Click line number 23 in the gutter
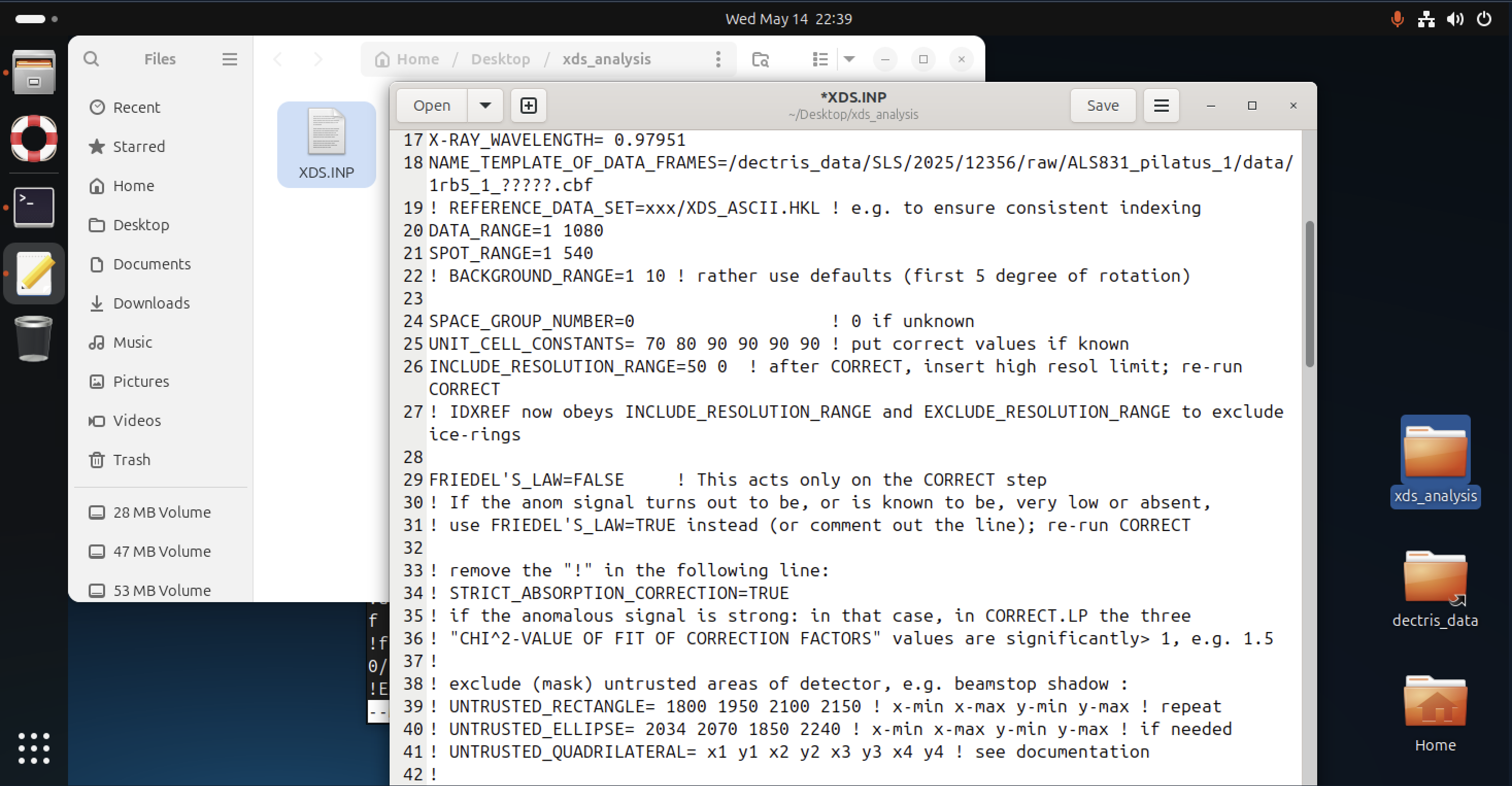Screen dimensions: 1512x786 [x=413, y=298]
